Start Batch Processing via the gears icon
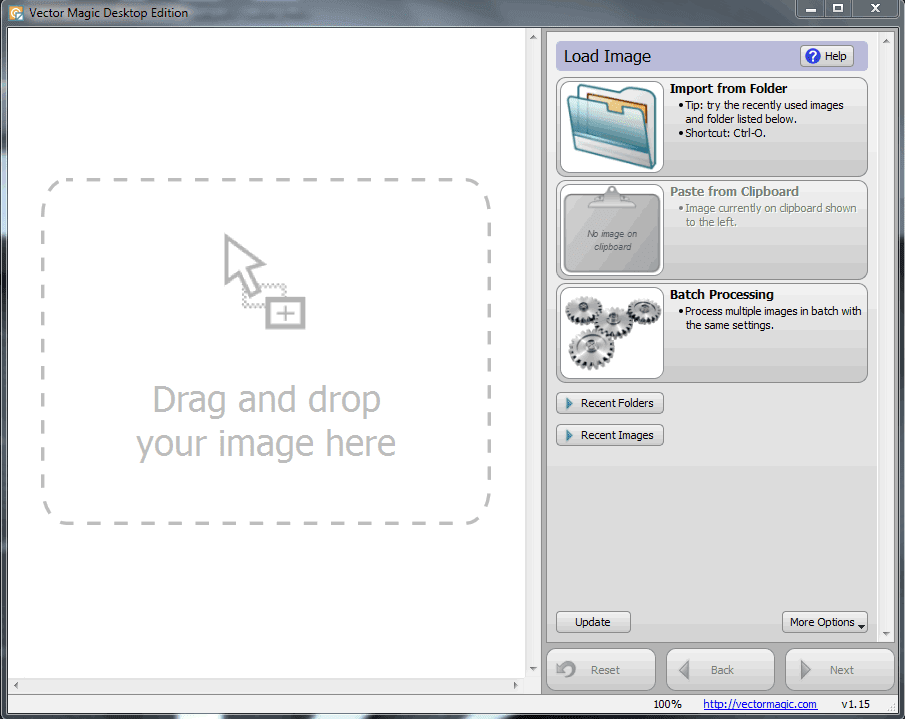This screenshot has width=905, height=719. click(610, 333)
